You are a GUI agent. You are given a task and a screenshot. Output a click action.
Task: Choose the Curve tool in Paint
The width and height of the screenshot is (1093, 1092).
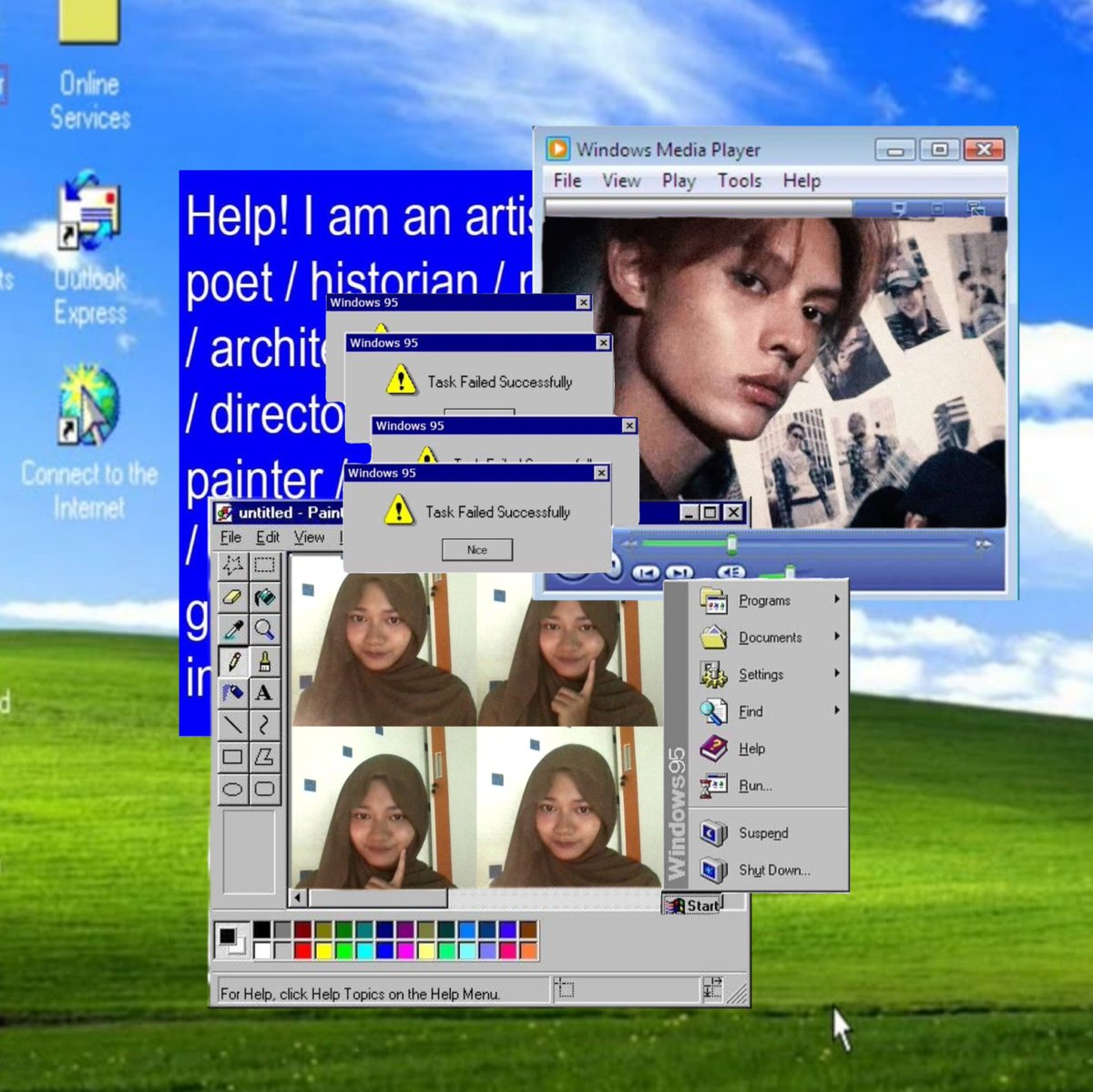(264, 725)
